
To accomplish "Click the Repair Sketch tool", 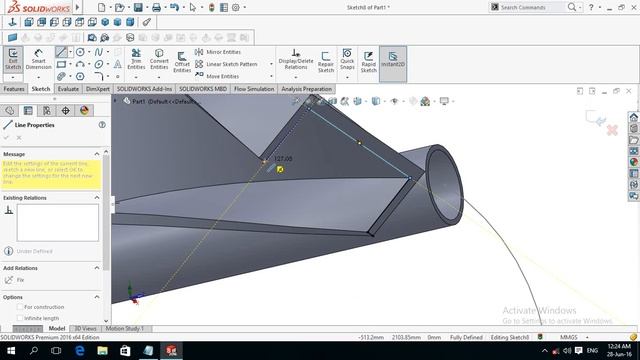I will [326, 62].
